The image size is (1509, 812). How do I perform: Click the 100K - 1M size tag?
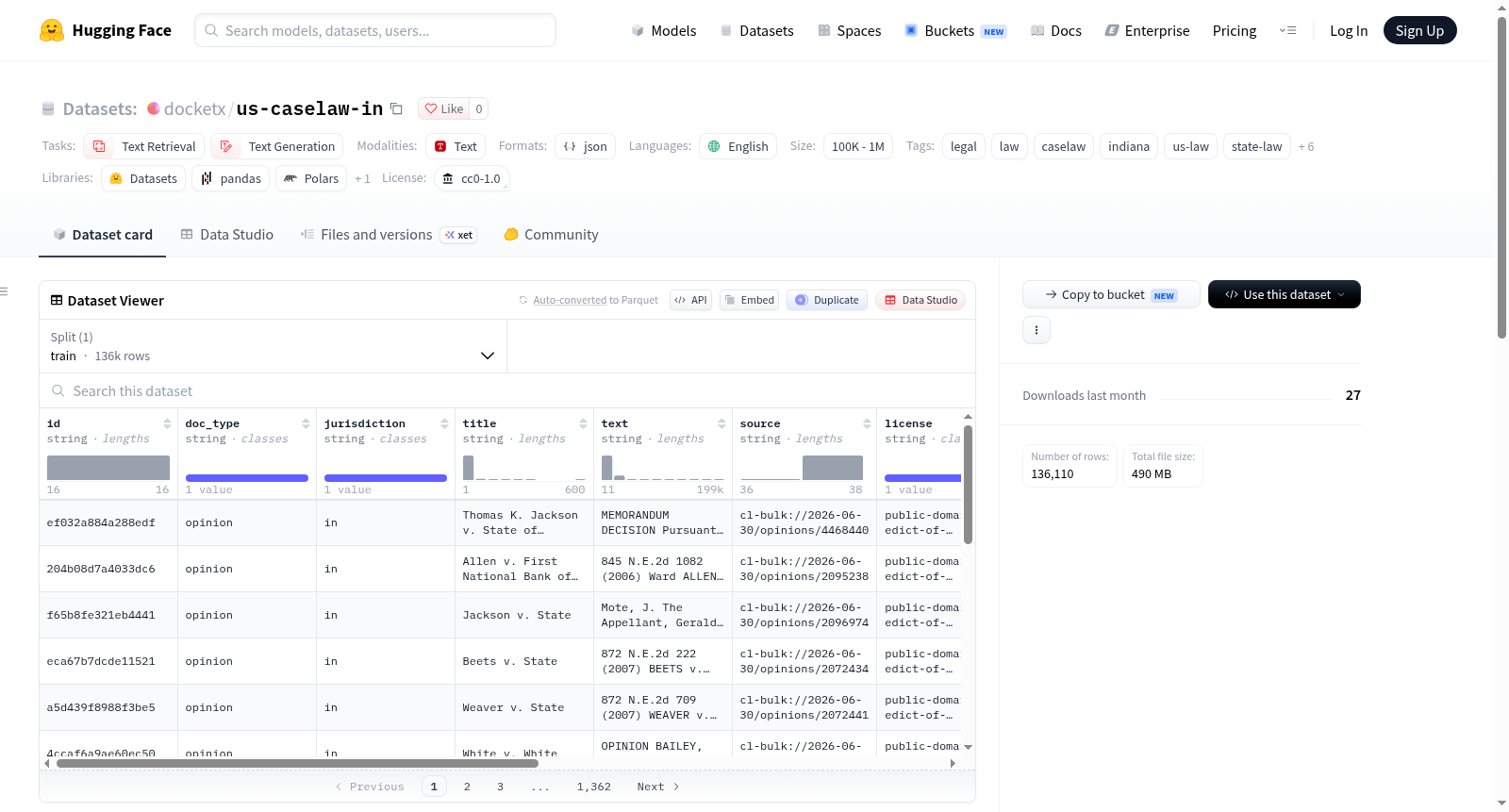point(858,146)
